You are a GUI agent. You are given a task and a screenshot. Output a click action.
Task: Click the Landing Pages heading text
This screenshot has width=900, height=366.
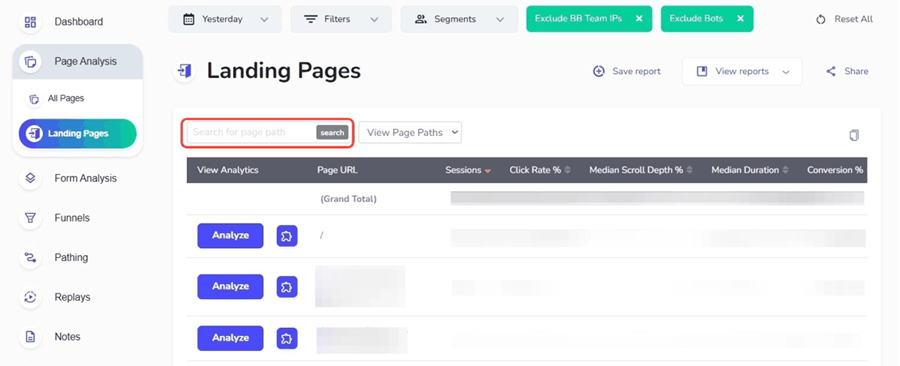pyautogui.click(x=284, y=71)
